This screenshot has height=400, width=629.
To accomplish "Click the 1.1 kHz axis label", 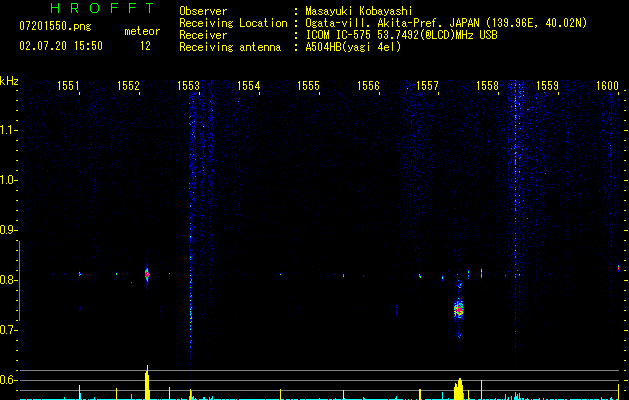I will click(x=8, y=130).
